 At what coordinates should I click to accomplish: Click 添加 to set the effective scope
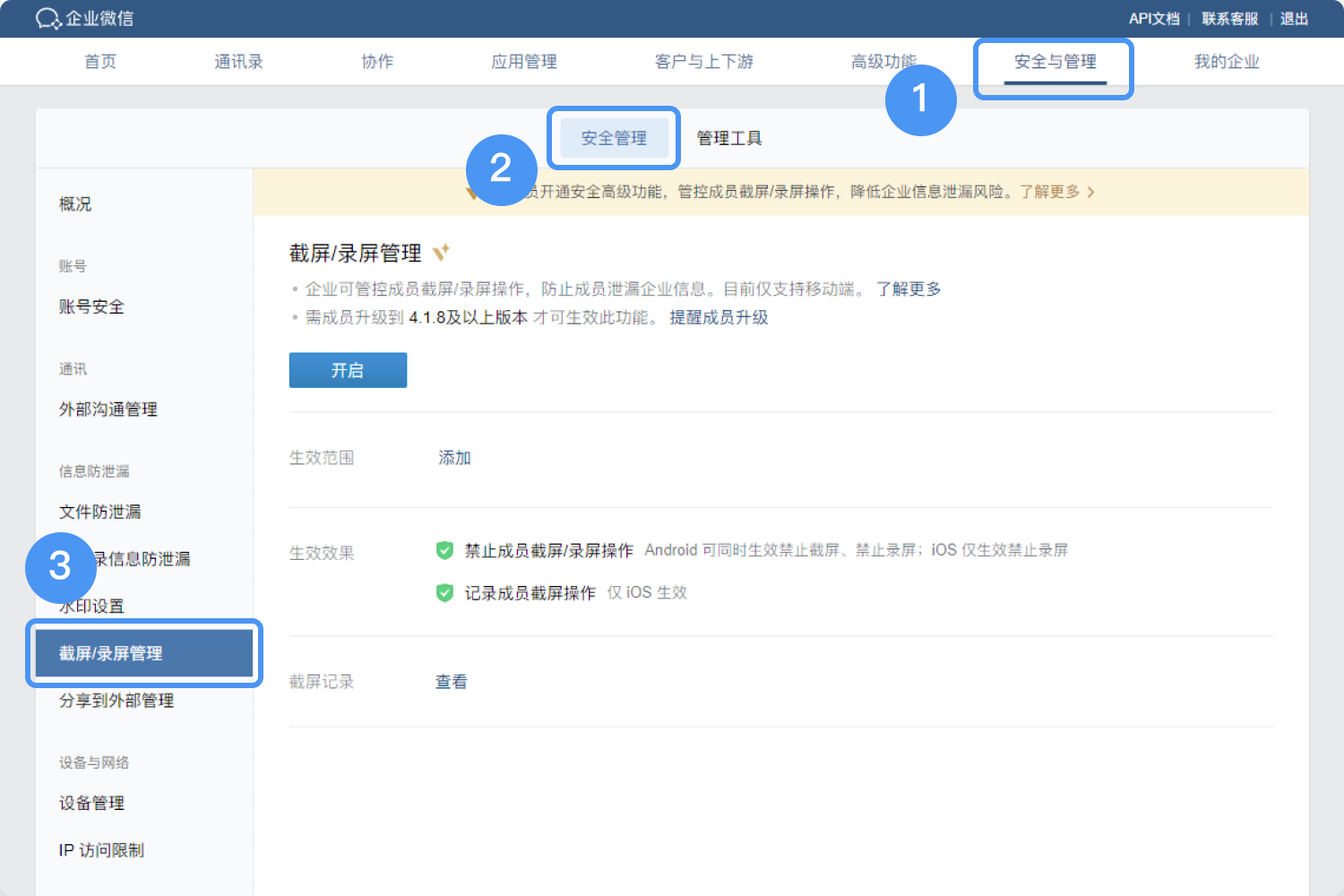point(454,457)
